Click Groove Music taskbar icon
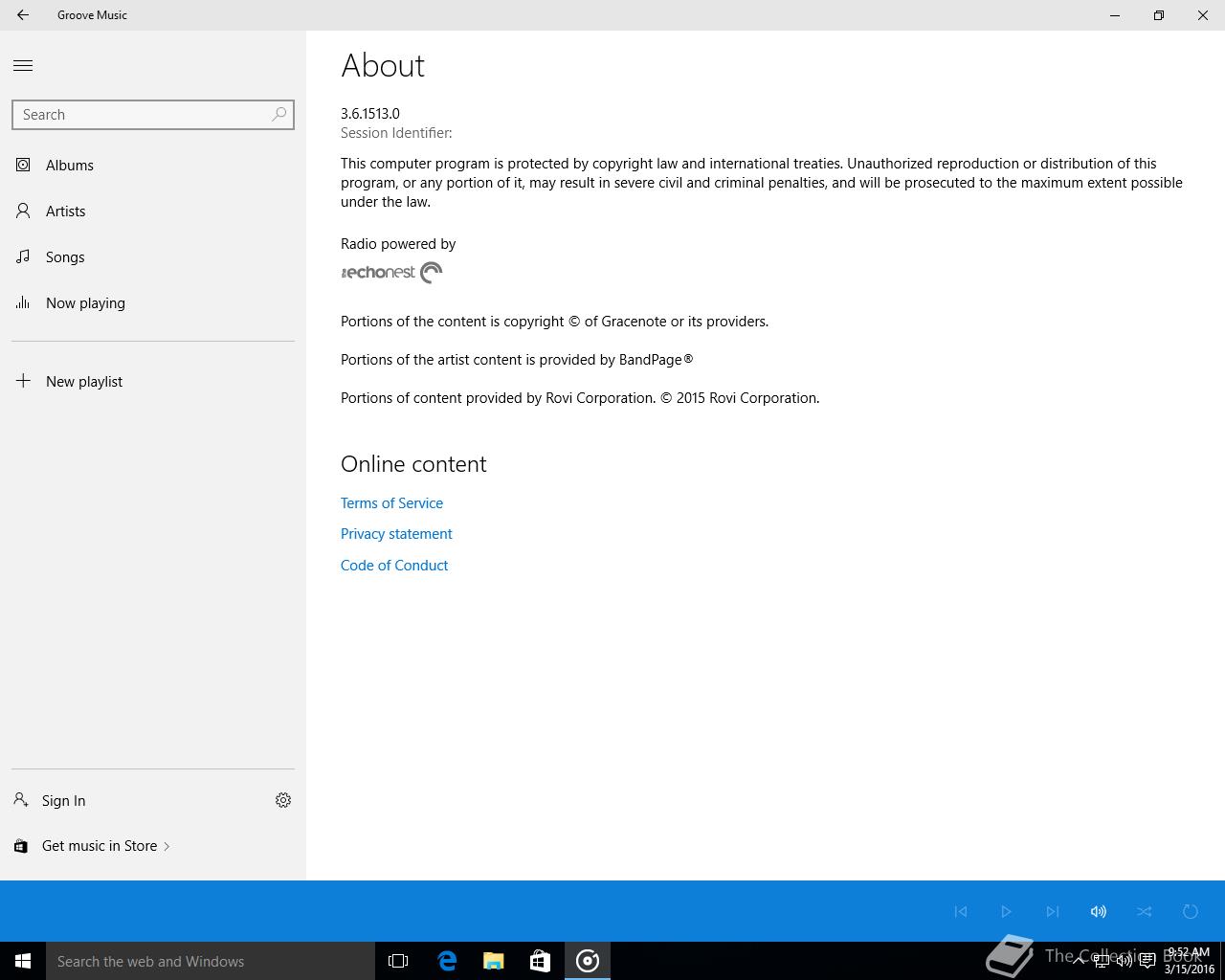Viewport: 1225px width, 980px height. point(588,961)
